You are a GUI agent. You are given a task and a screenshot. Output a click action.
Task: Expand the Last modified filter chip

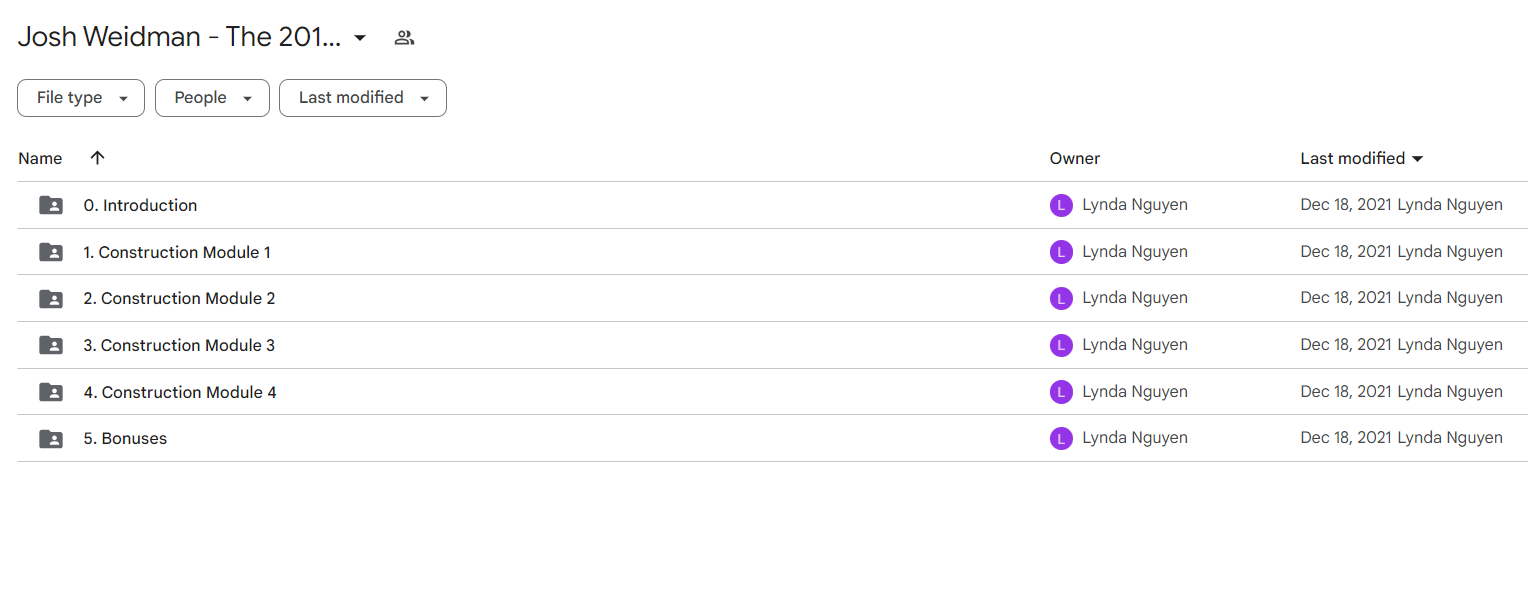(x=363, y=98)
